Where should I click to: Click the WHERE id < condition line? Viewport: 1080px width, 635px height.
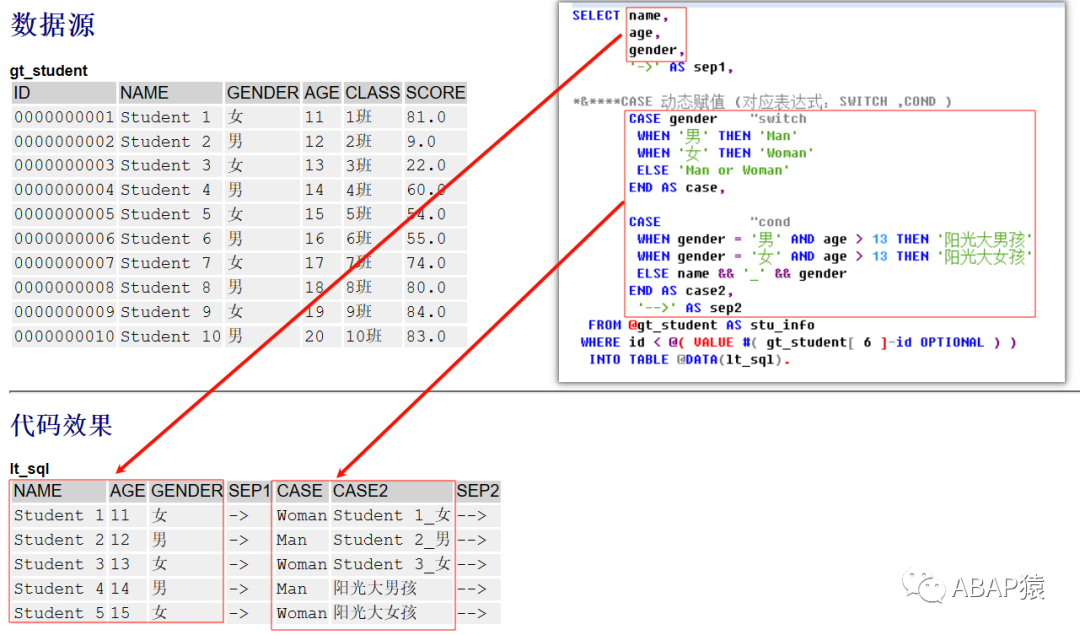click(798, 342)
